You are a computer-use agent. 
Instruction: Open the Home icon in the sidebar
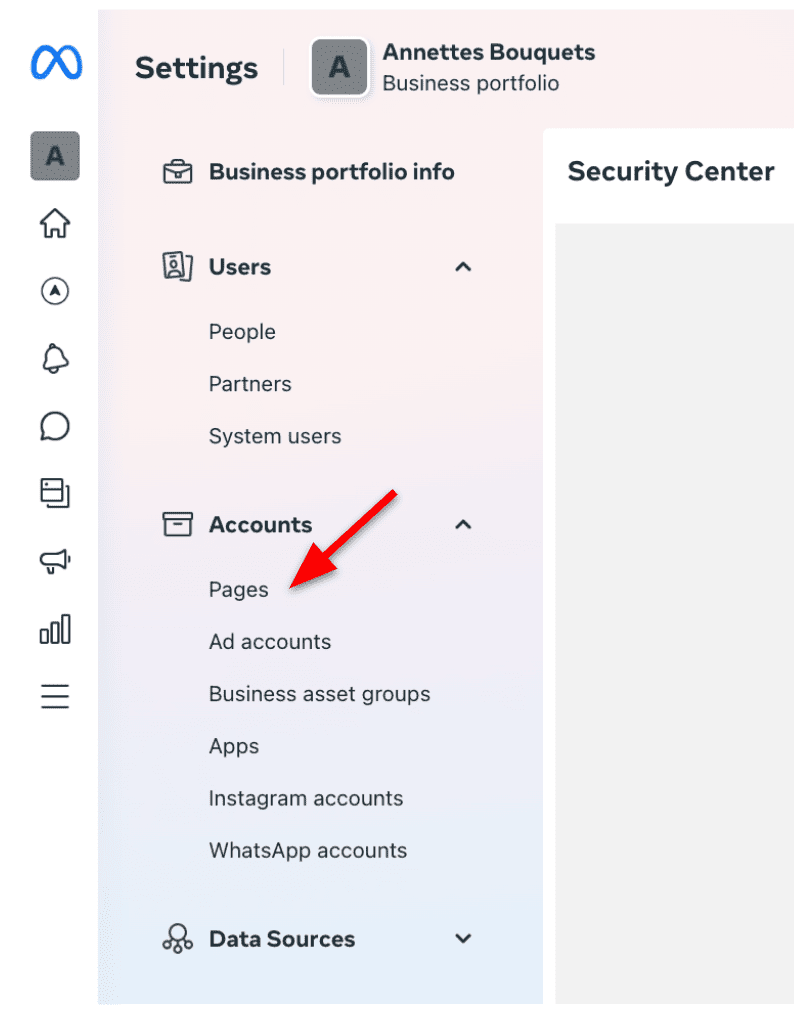[55, 224]
